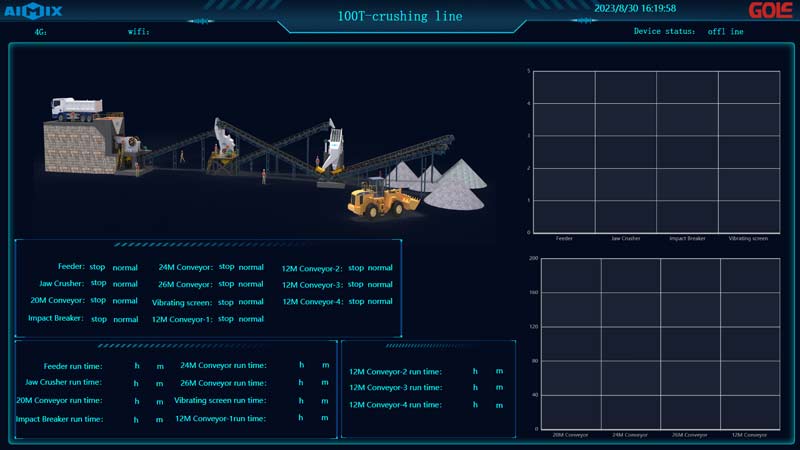Click the wifi status label
This screenshot has width=800, height=450.
139,32
